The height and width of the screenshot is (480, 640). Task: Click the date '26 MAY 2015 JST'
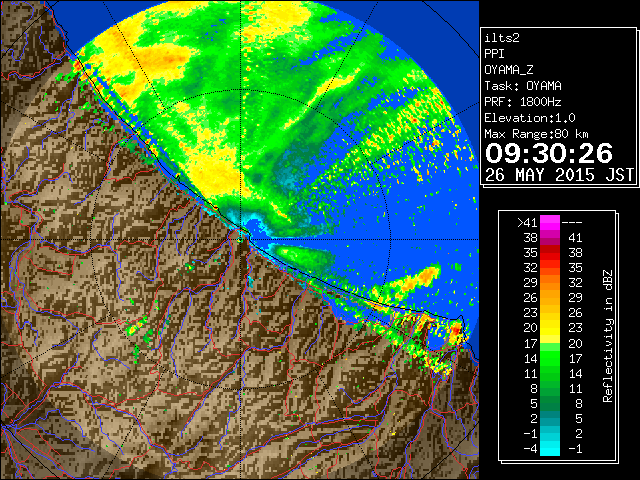[559, 175]
